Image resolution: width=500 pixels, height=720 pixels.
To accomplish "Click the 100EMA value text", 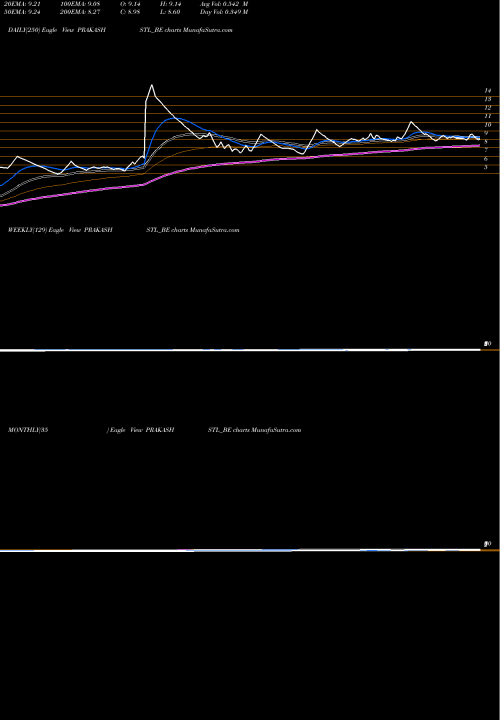I will tap(80, 4).
